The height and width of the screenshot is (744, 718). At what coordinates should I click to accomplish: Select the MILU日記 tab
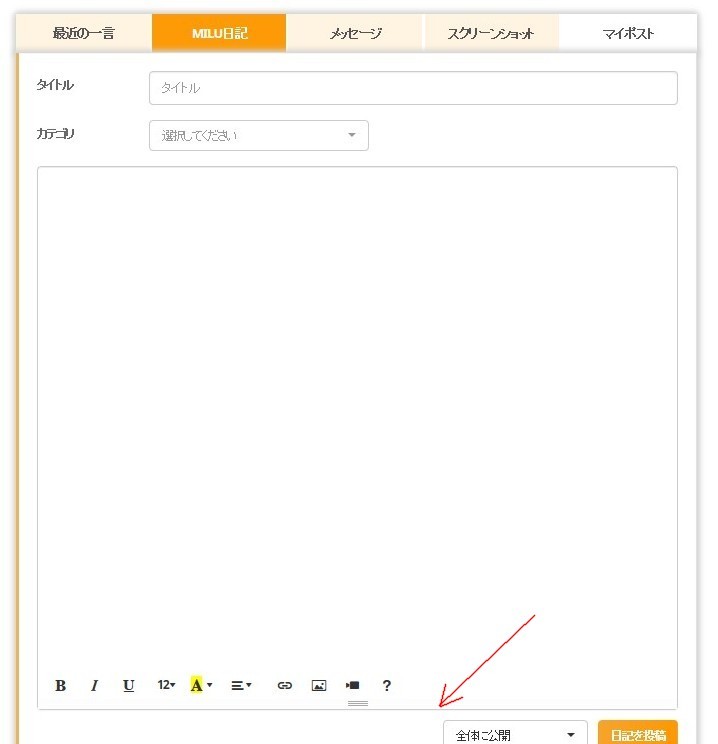219,34
